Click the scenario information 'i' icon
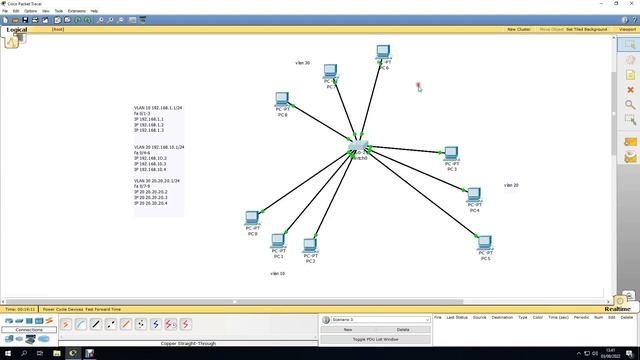The height and width of the screenshot is (360, 640). point(326,320)
